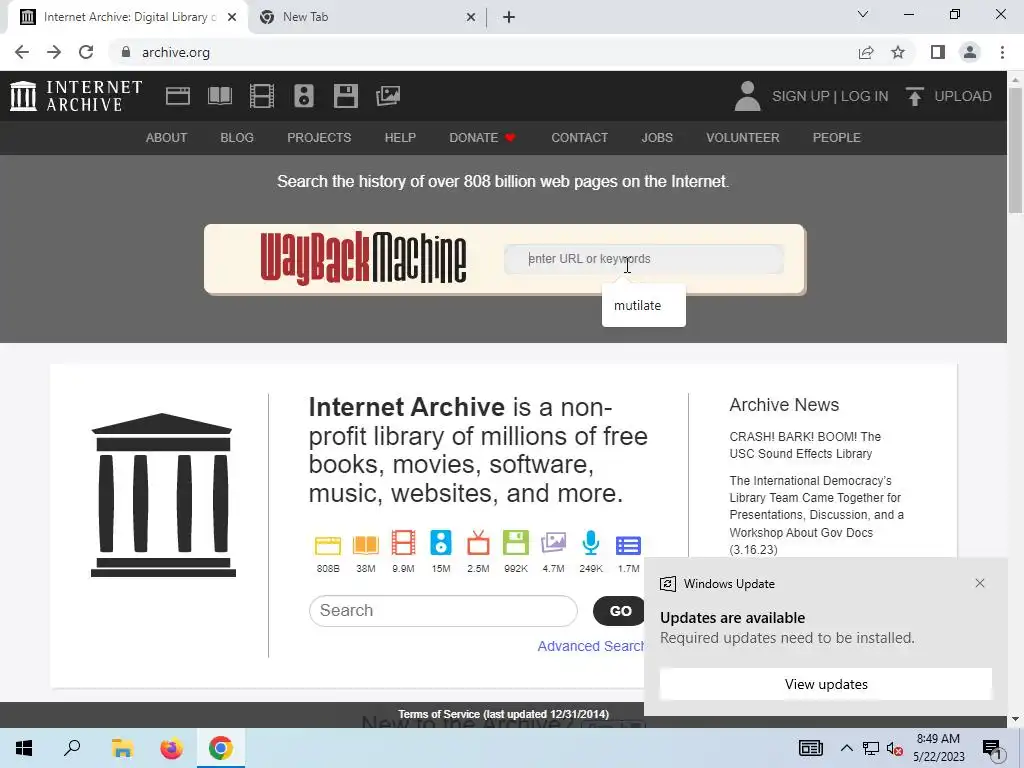
Task: Open the VOLUNTEER menu item
Action: (743, 138)
